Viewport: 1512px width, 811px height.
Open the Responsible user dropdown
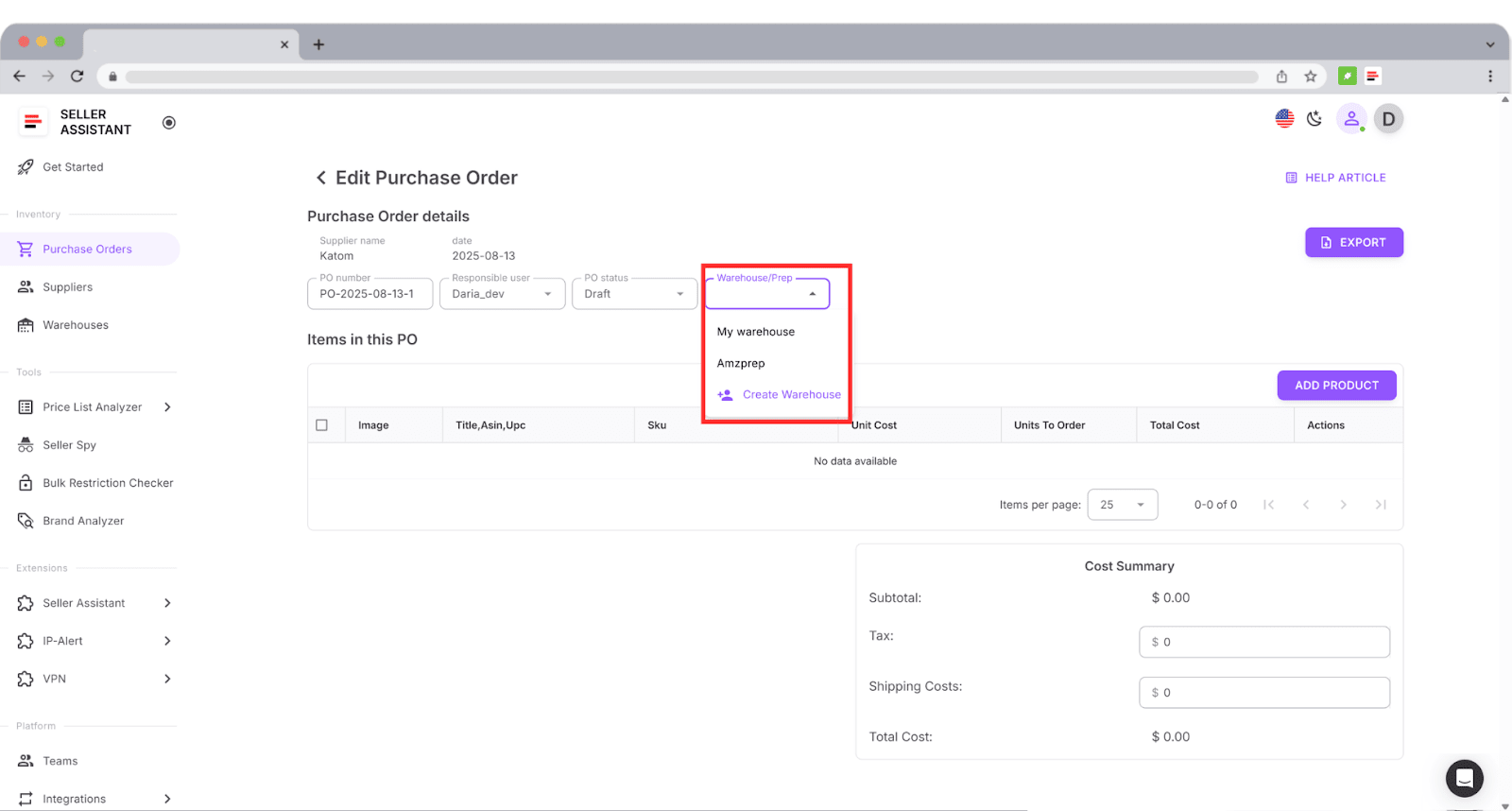[503, 294]
